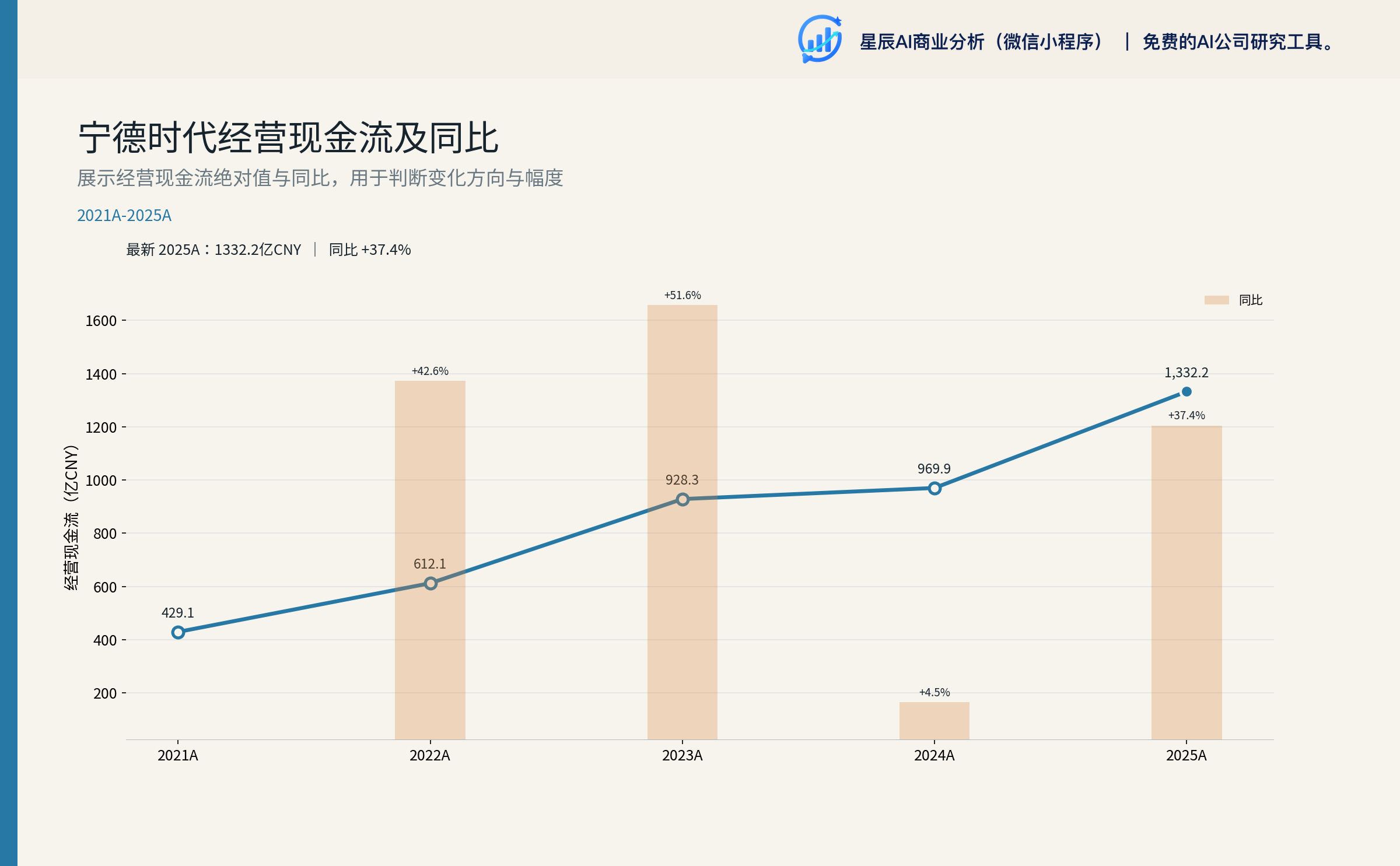Select the 同比 legend label
Screen dimensions: 1400x866
tap(1251, 300)
